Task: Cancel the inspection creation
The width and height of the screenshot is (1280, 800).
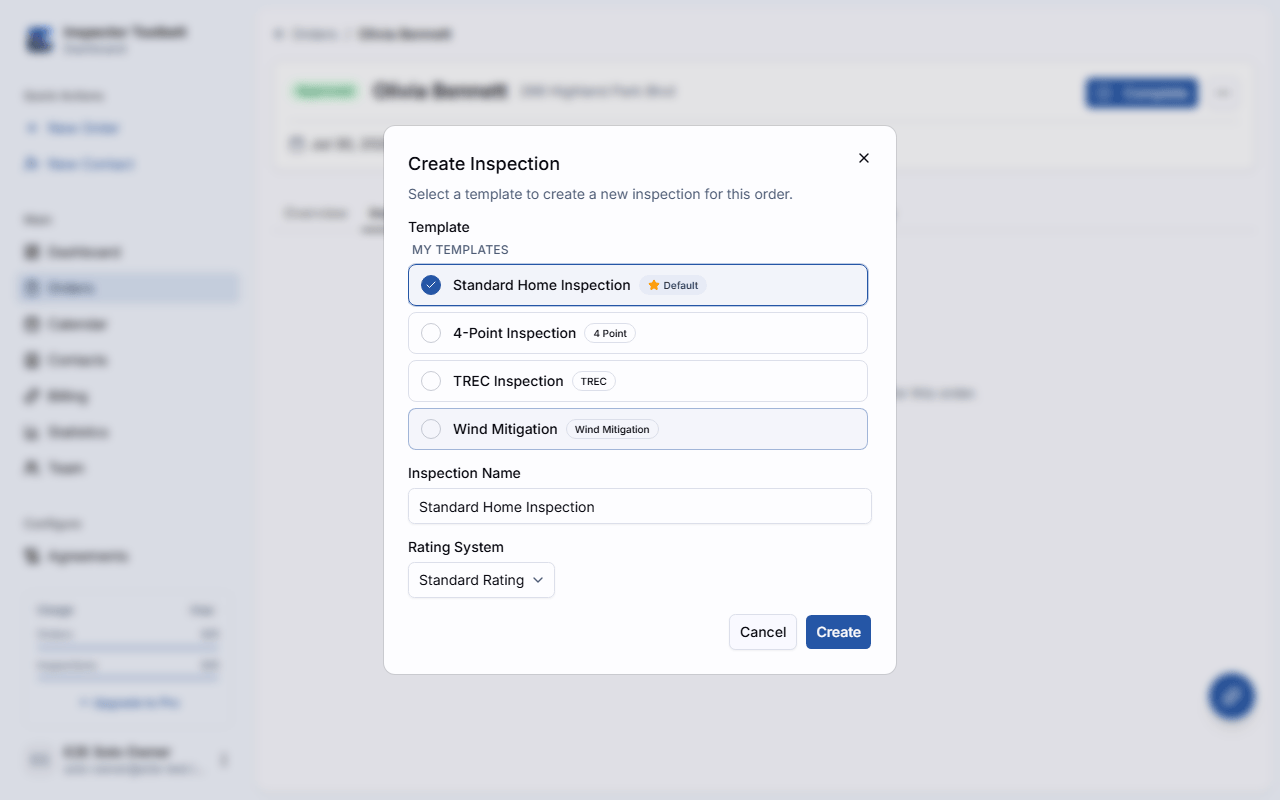Action: pyautogui.click(x=763, y=632)
